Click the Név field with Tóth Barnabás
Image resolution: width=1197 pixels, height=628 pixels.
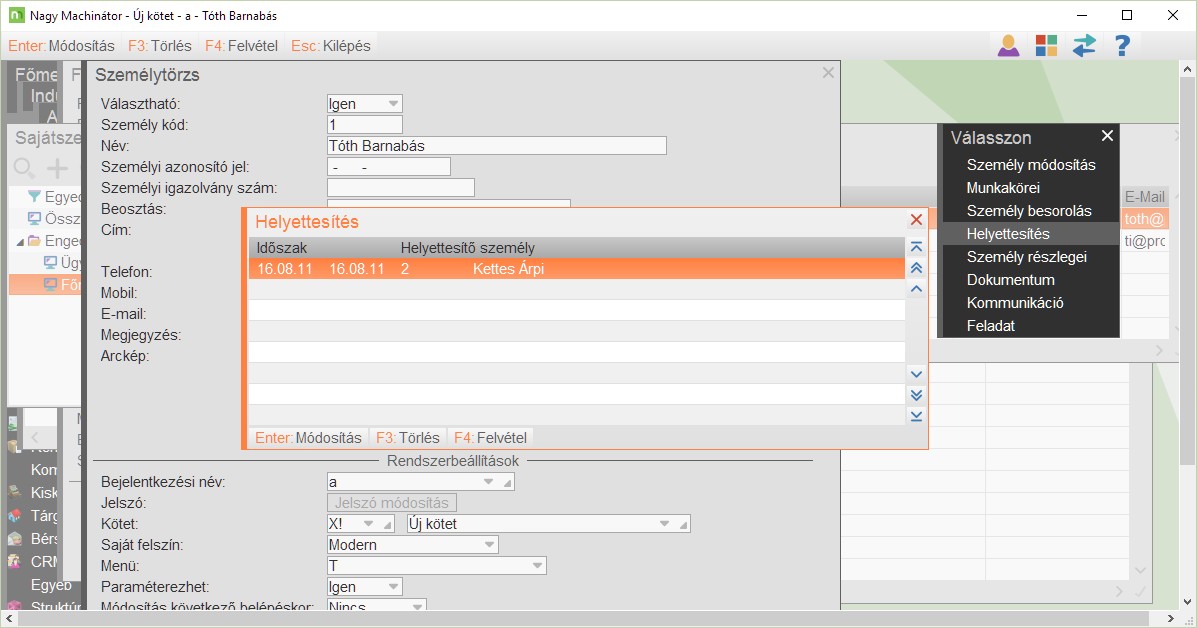(496, 146)
